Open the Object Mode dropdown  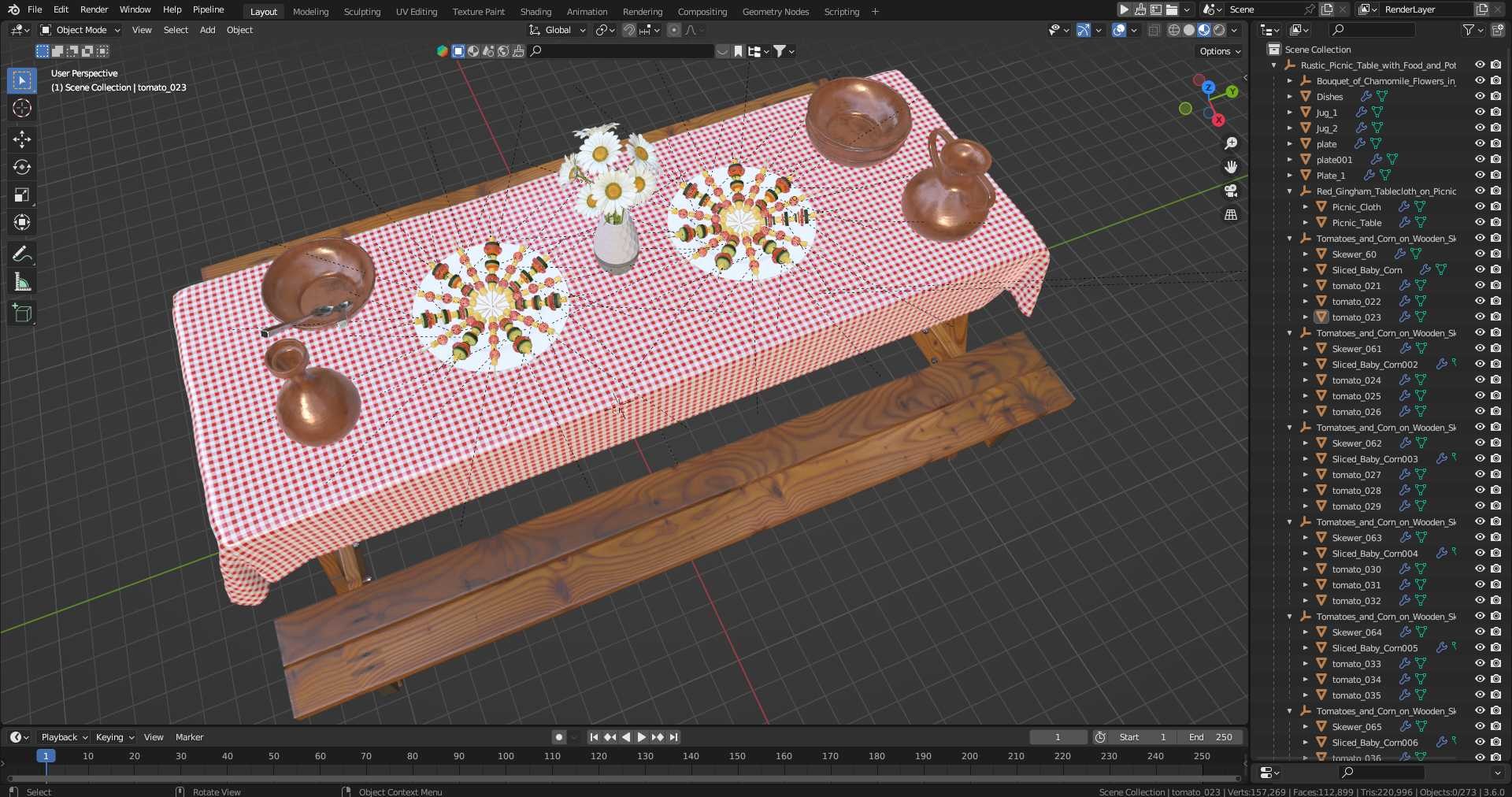tap(80, 30)
